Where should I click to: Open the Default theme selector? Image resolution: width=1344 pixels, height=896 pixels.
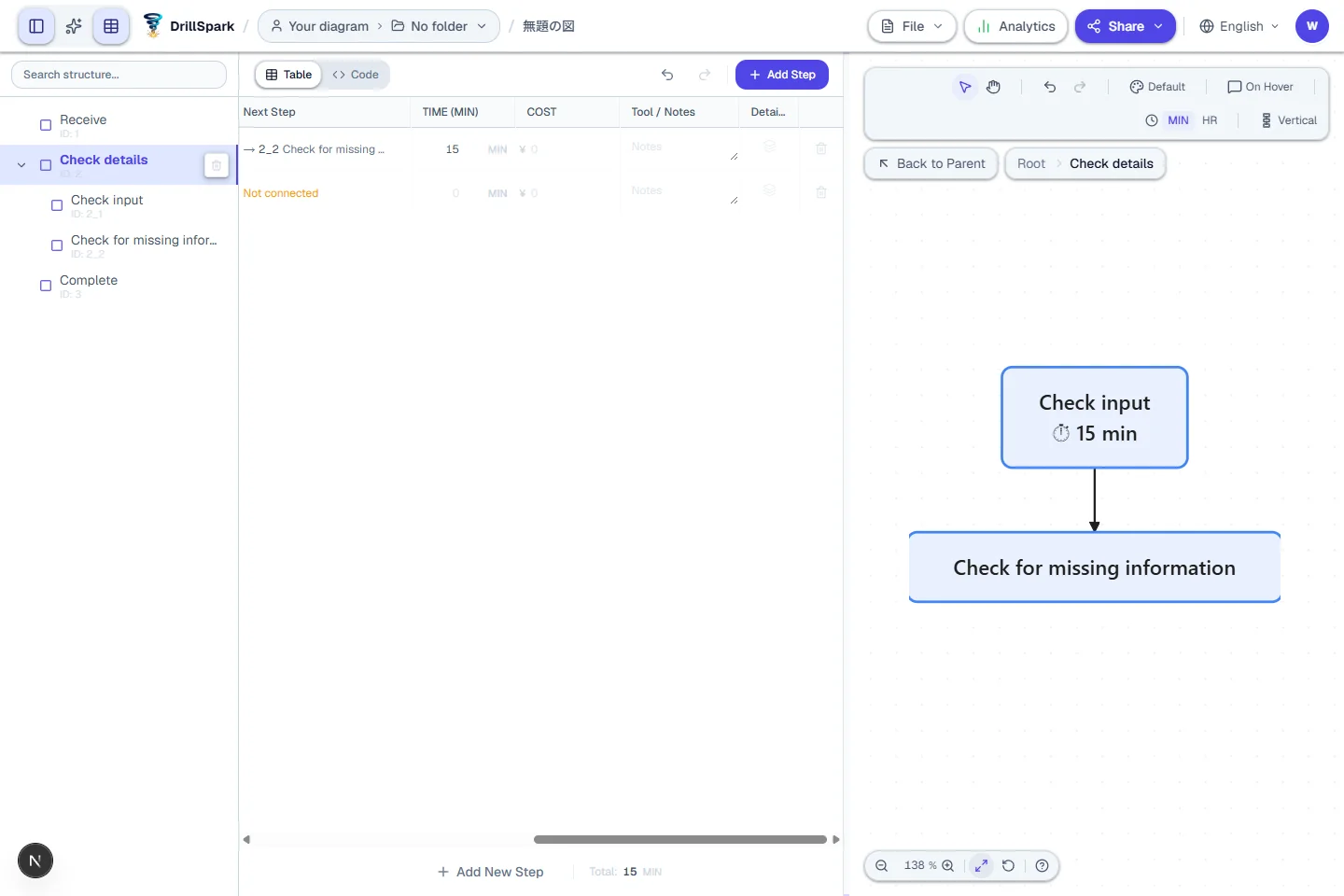coord(1157,87)
